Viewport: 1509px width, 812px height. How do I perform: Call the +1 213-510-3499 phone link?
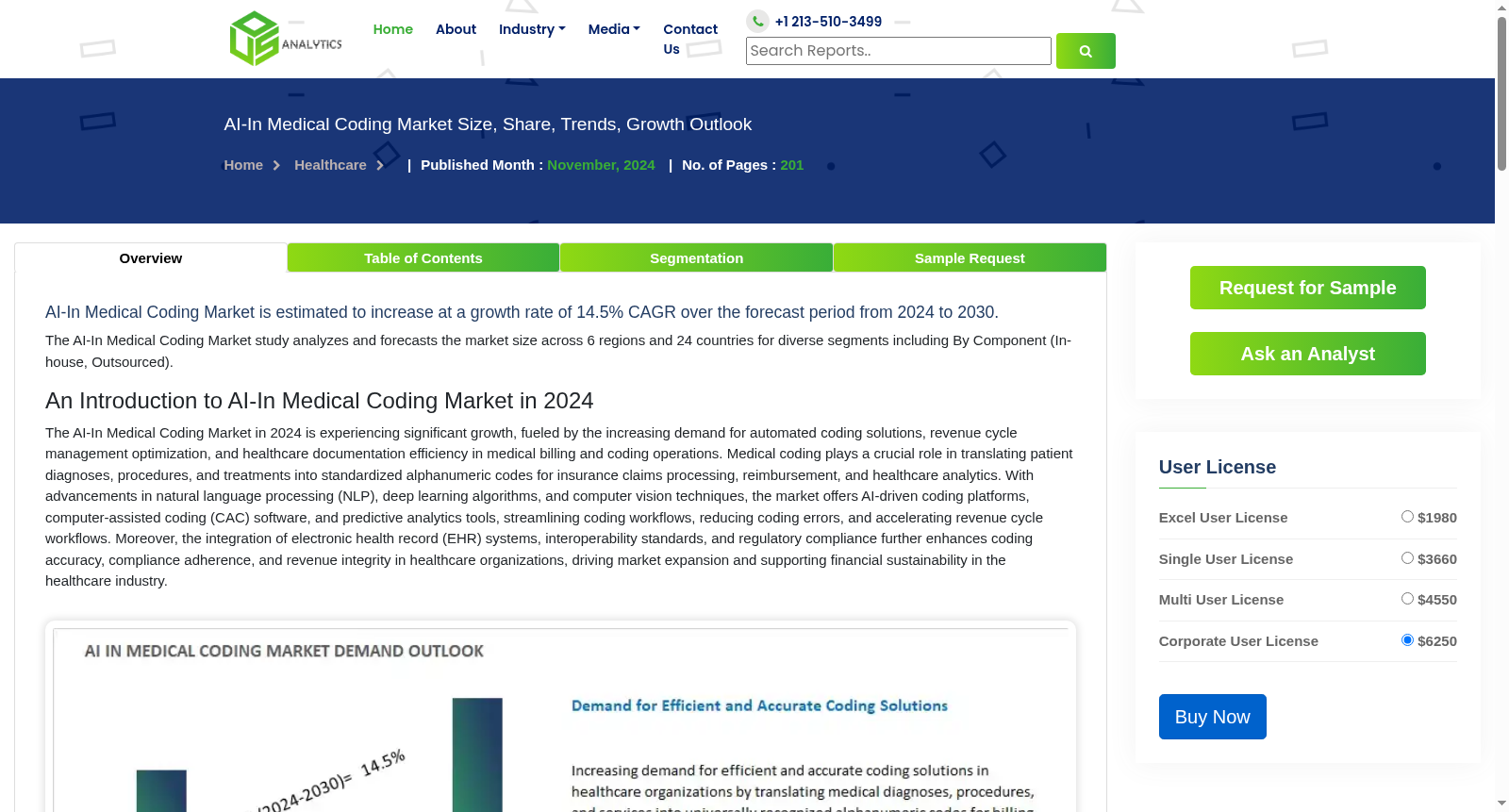828,22
